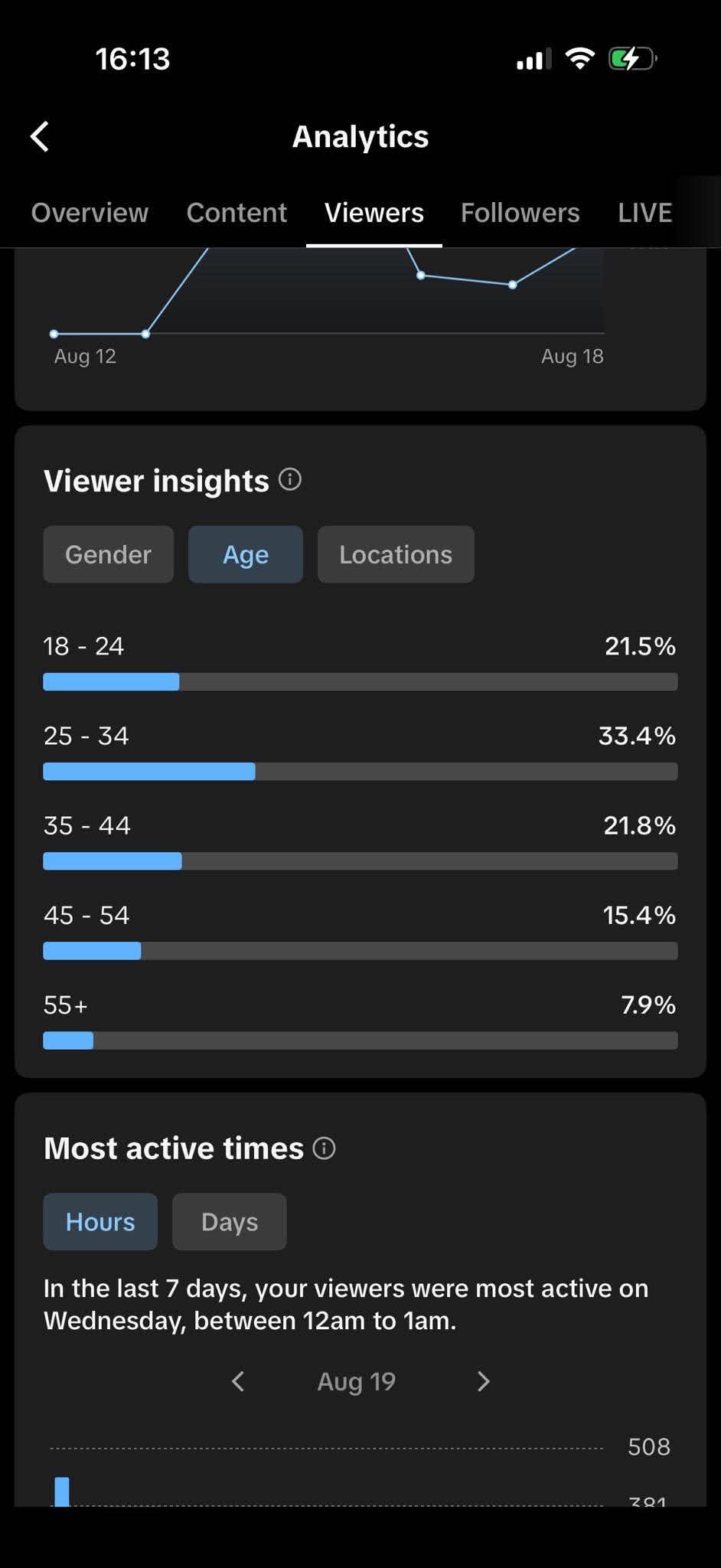Go to next day after Aug 19

click(483, 1381)
